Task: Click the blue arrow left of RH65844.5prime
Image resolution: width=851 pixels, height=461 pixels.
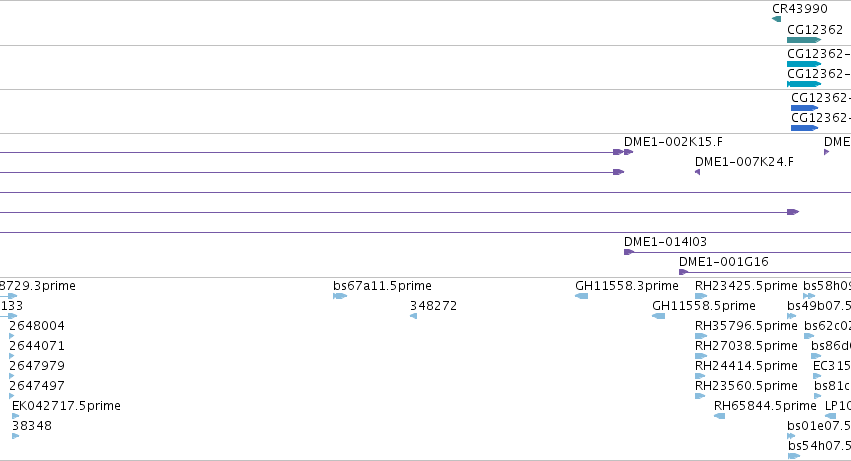Action: point(719,416)
